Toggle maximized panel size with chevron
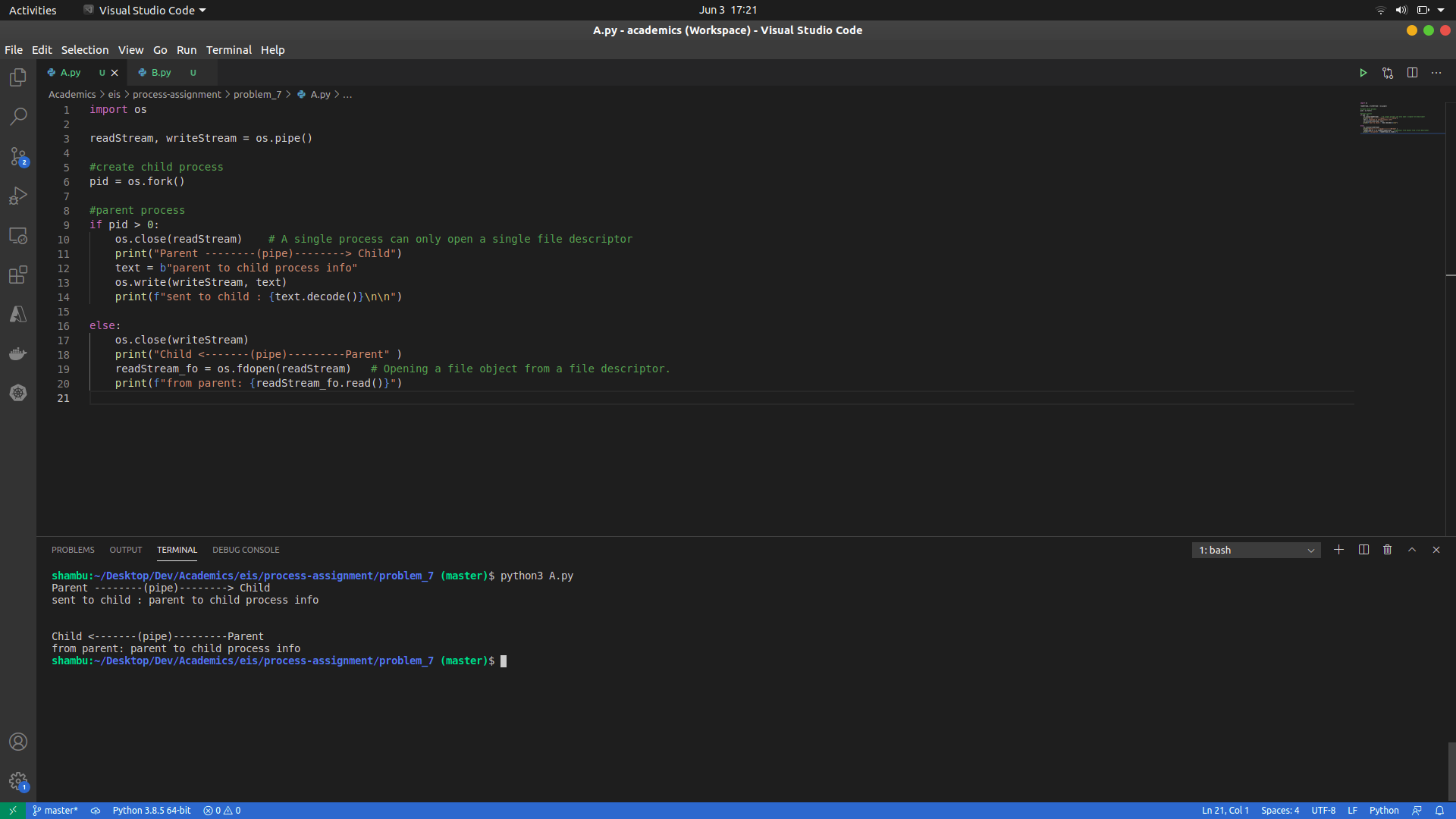 [1412, 550]
